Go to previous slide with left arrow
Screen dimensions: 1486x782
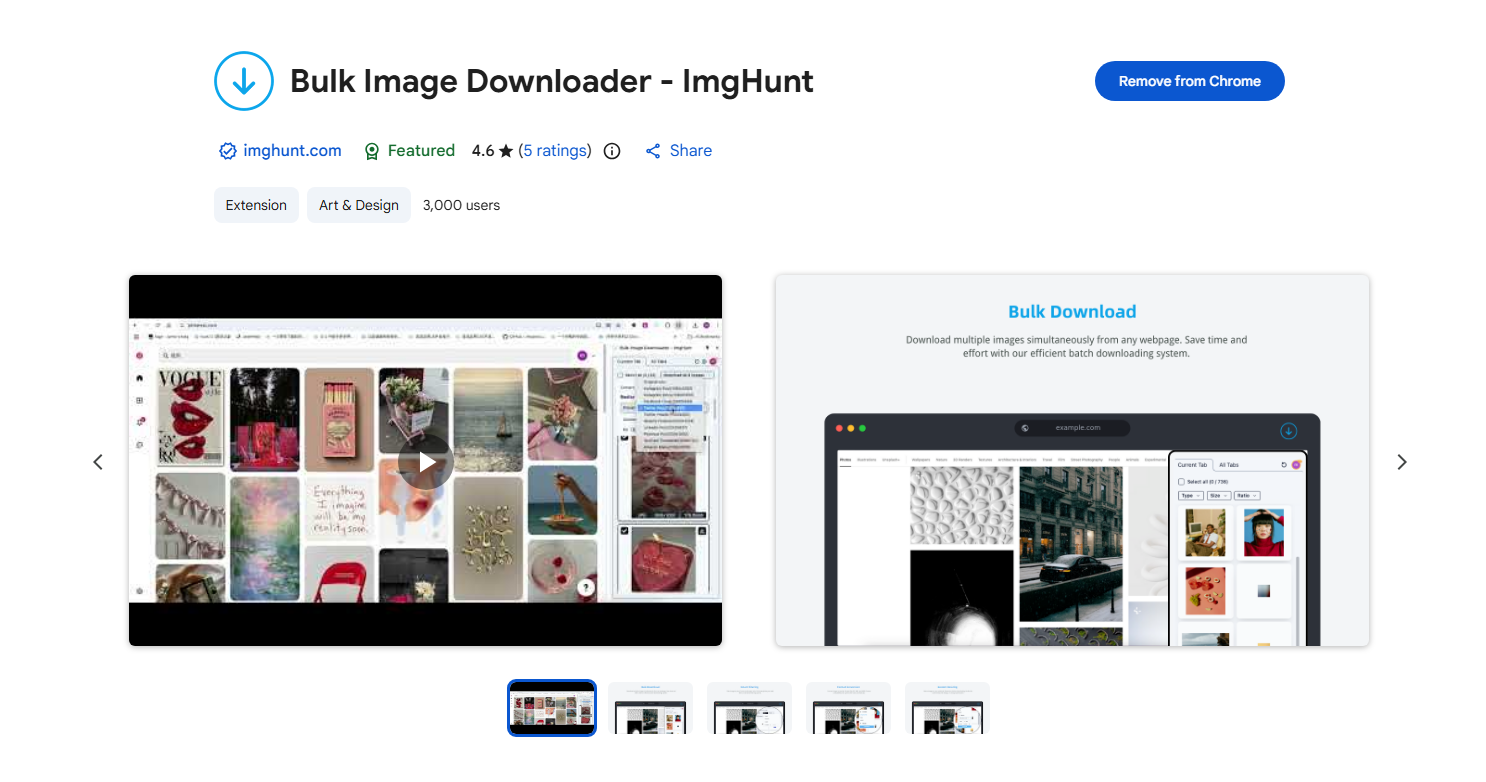[x=98, y=461]
